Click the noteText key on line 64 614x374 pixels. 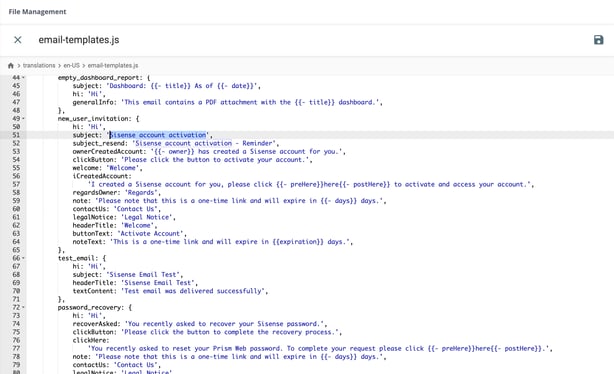point(88,242)
